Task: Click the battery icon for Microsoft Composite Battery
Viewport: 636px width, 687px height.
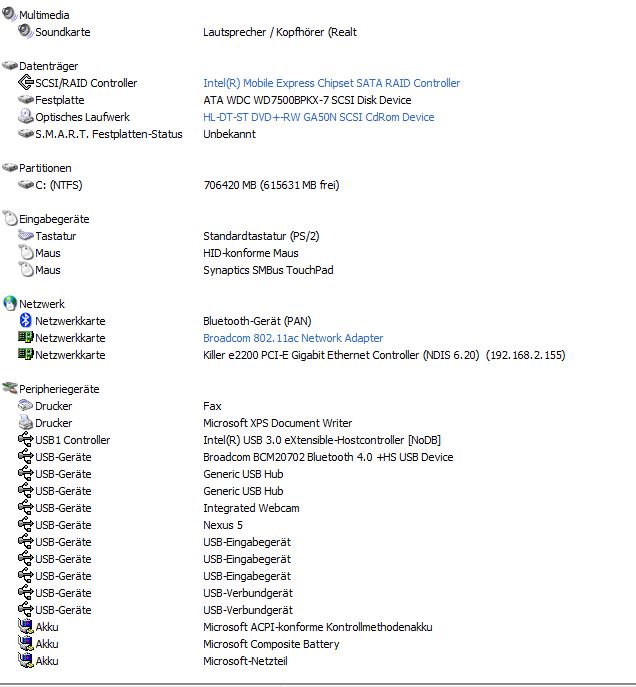Action: [26, 643]
